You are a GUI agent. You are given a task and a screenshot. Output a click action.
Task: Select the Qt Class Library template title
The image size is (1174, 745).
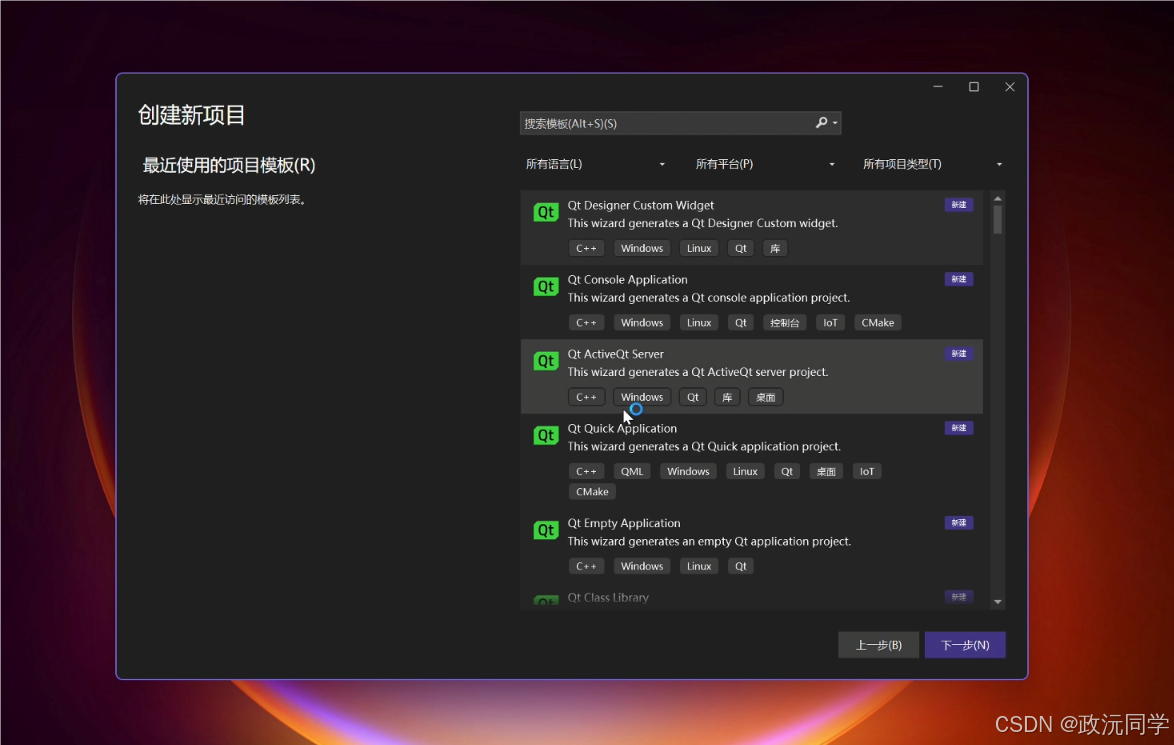tap(608, 597)
